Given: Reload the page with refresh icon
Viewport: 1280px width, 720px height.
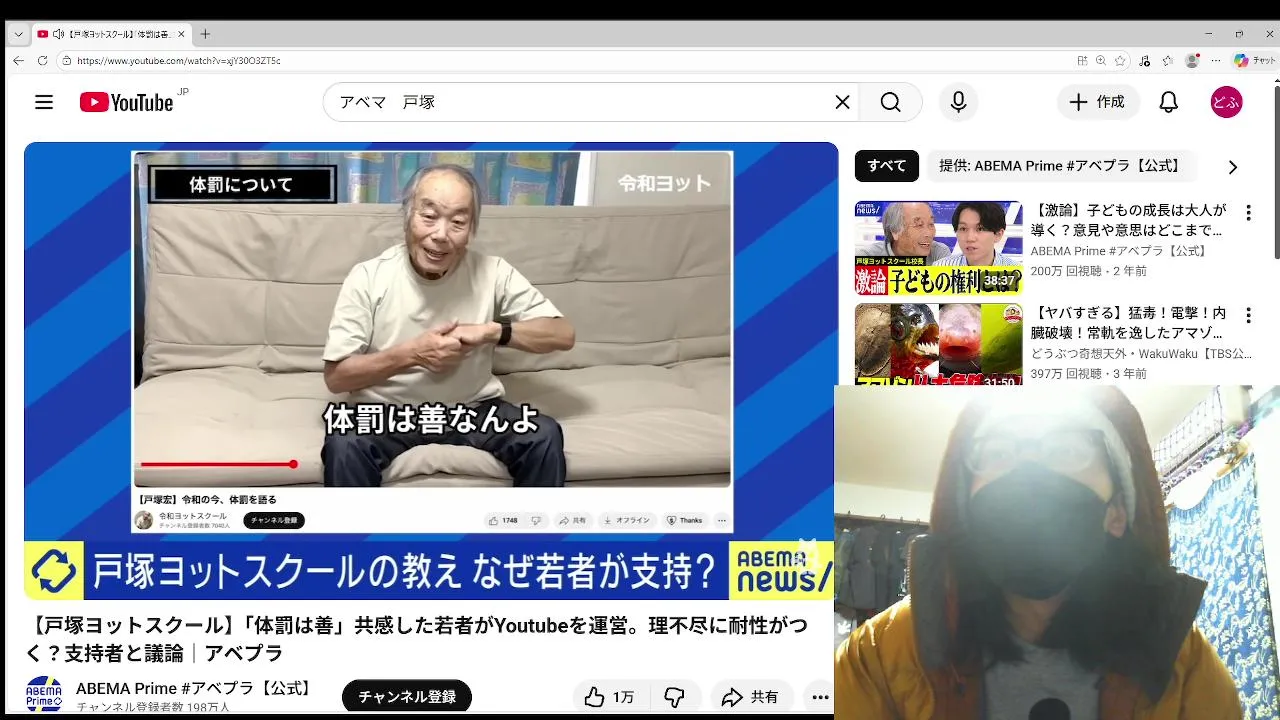Looking at the screenshot, I should coord(42,60).
